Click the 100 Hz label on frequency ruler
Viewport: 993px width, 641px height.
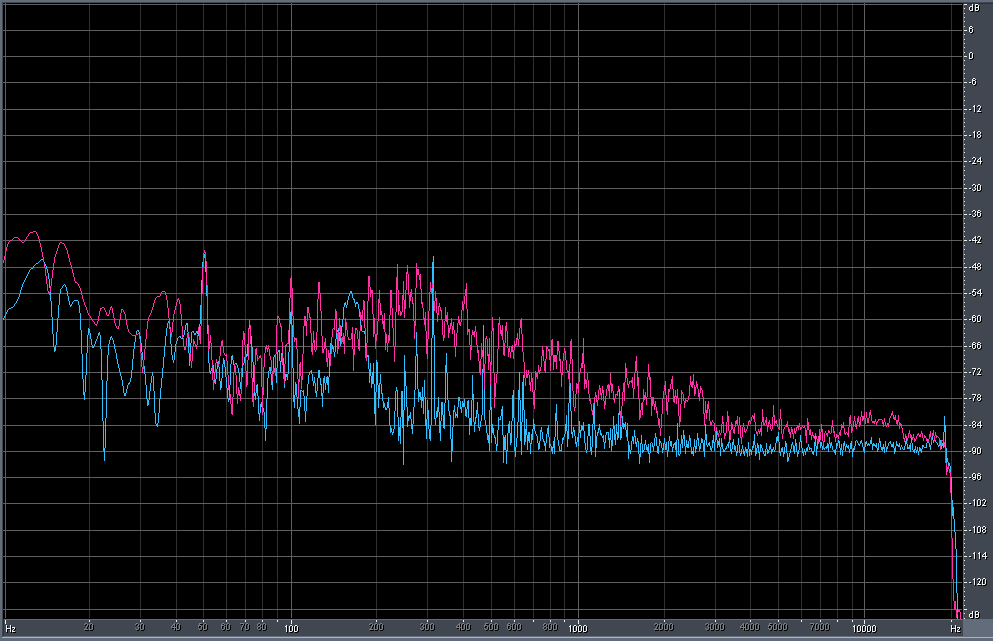pyautogui.click(x=291, y=629)
